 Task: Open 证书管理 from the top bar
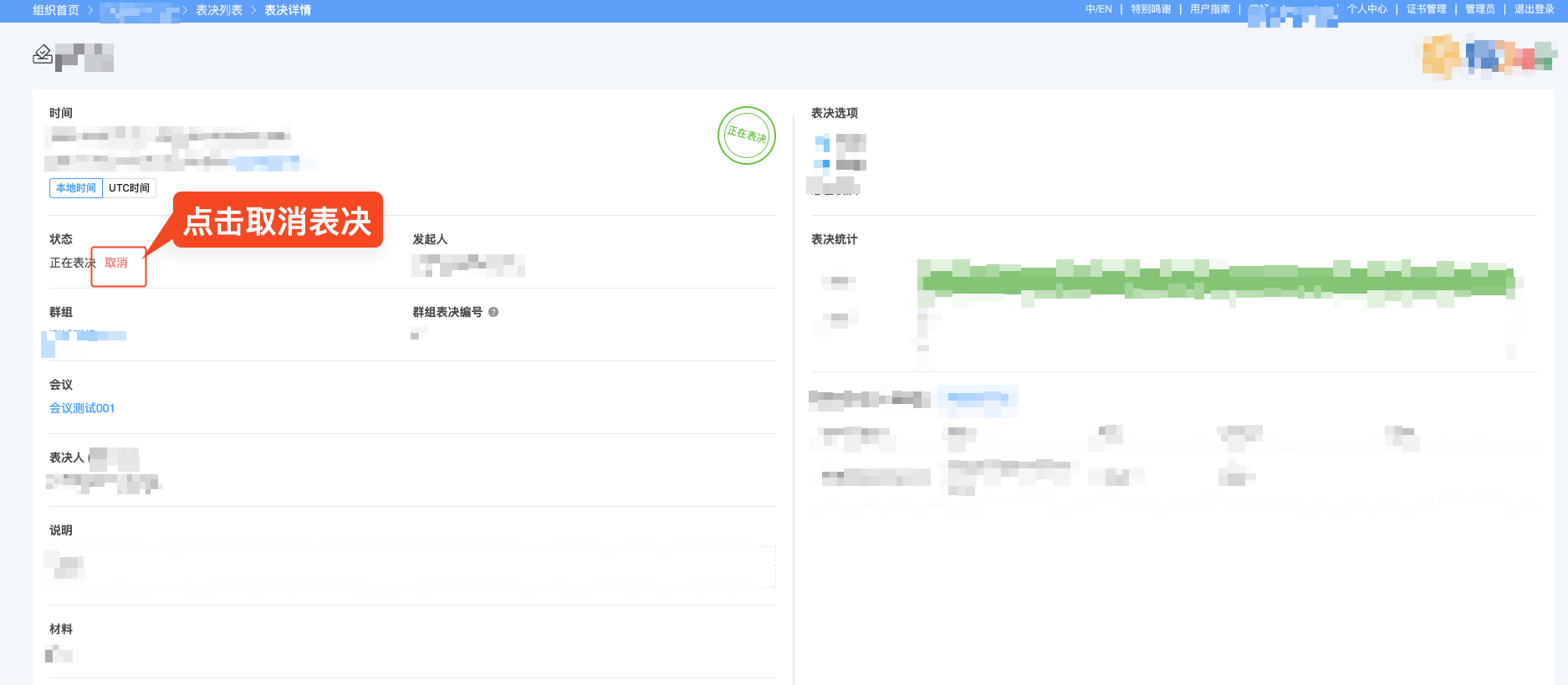(1426, 9)
